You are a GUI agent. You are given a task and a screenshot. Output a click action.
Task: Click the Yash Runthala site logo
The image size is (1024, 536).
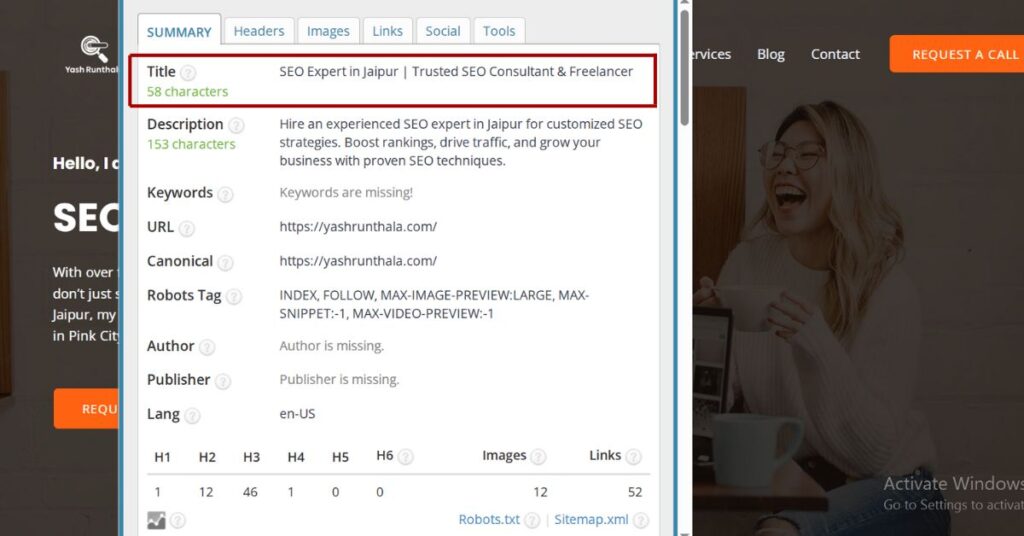[93, 55]
